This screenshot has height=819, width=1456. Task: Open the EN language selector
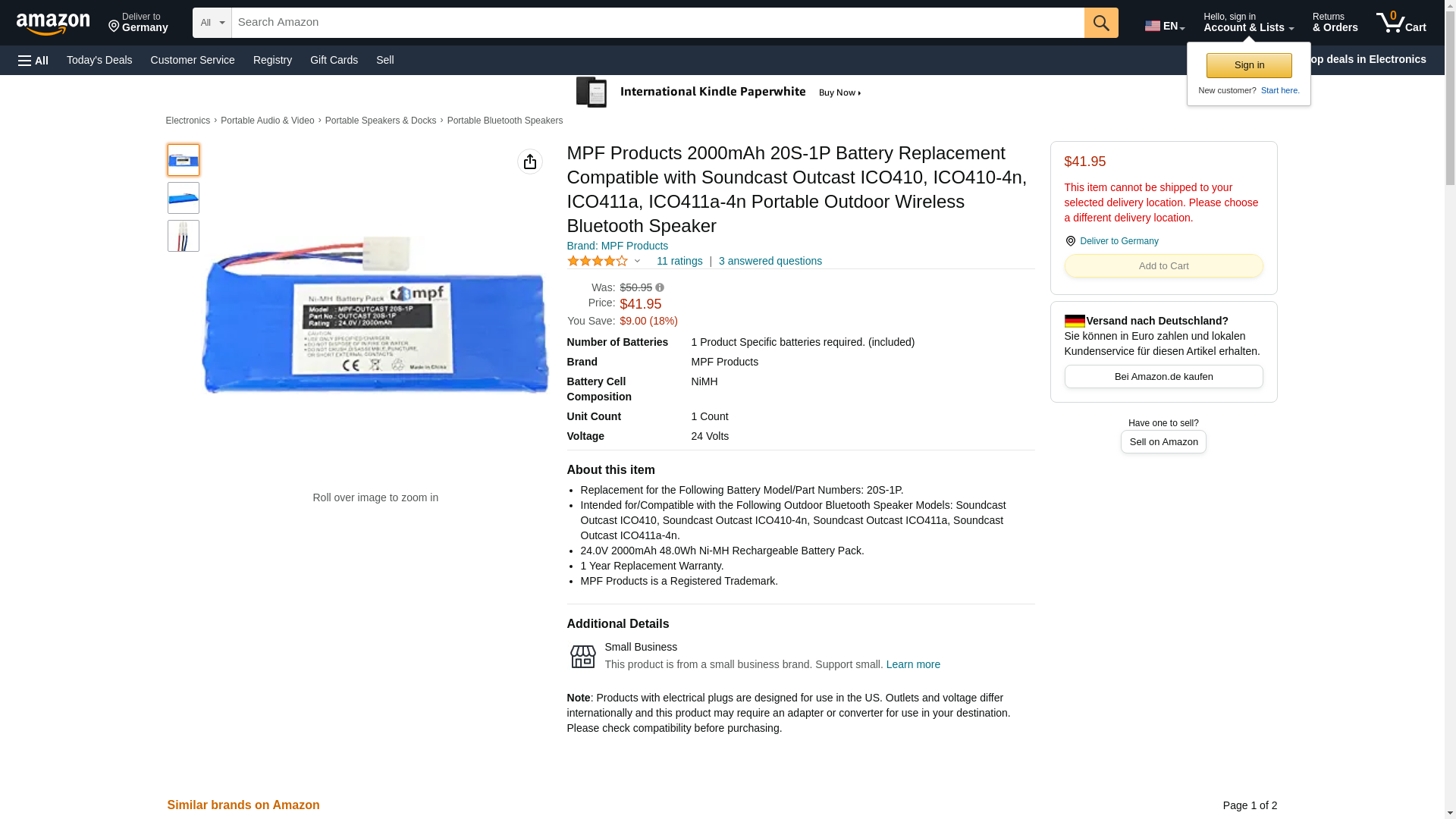coord(1165,26)
